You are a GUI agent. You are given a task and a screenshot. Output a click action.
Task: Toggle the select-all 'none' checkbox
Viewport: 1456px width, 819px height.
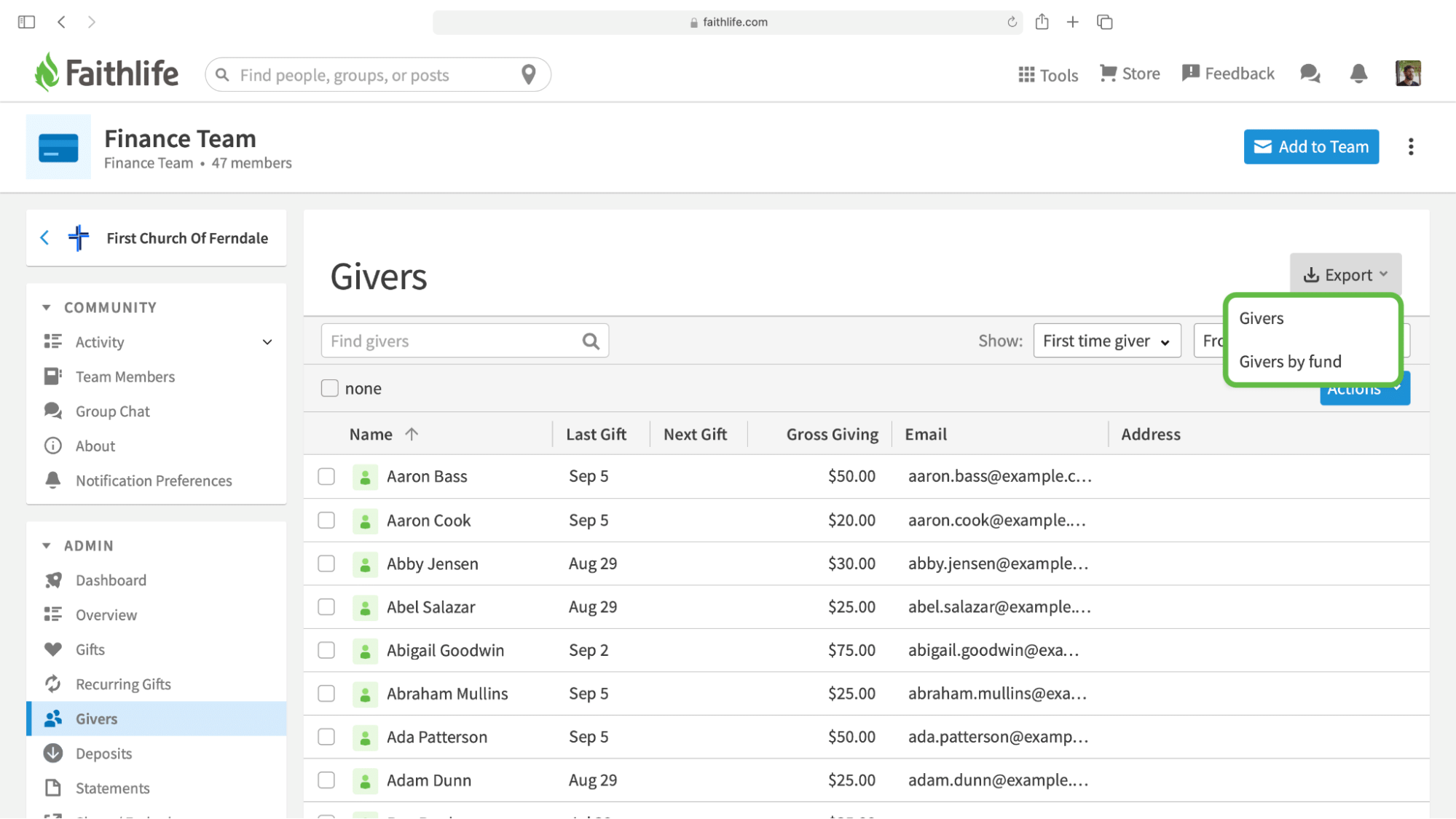click(x=330, y=388)
